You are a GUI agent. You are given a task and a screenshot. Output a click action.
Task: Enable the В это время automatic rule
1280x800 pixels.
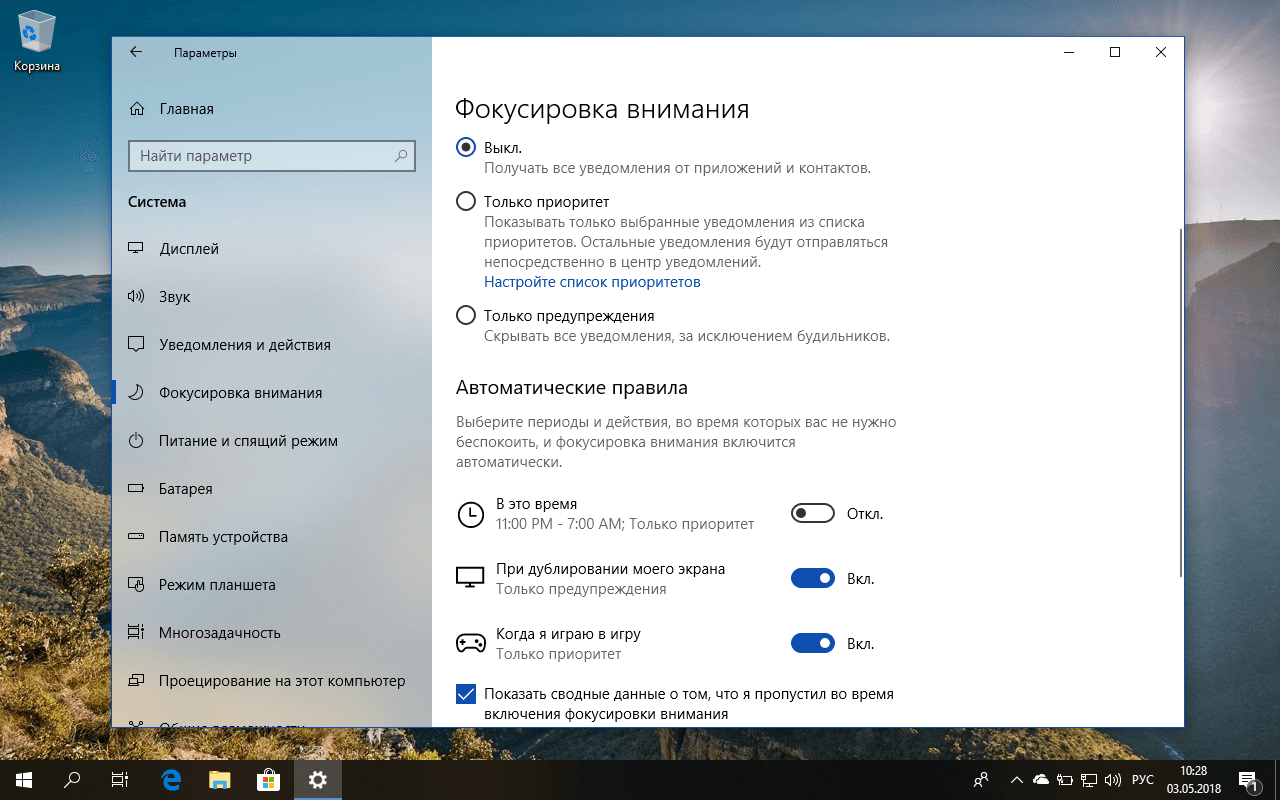(812, 512)
